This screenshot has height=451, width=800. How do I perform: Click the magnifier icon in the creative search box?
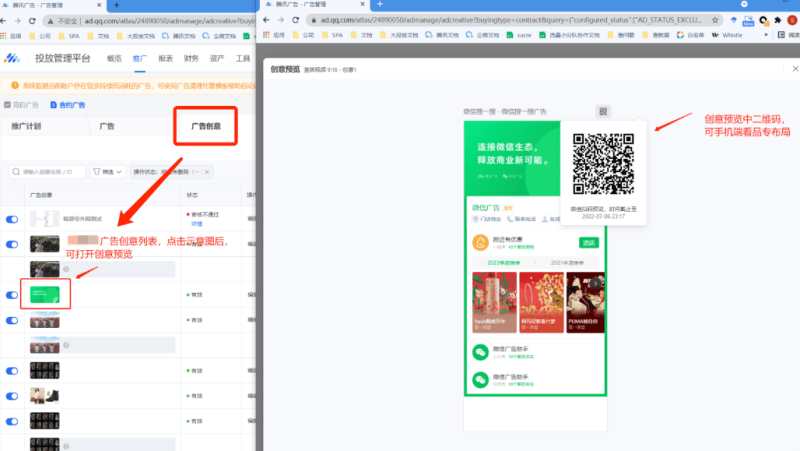tap(16, 172)
